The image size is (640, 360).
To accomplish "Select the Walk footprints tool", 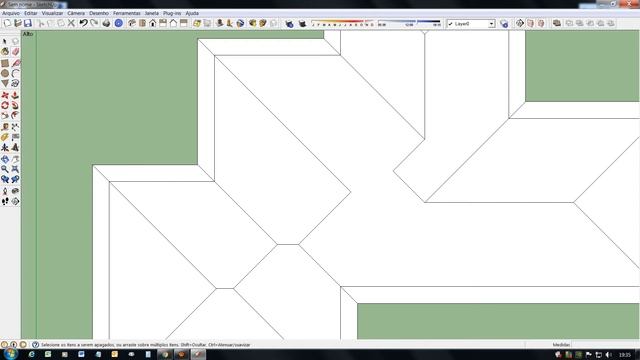I will point(5,201).
